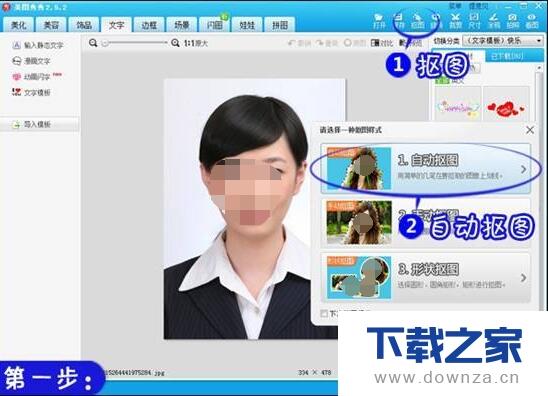Click the 打开 (open) toolbar icon

[x=379, y=21]
